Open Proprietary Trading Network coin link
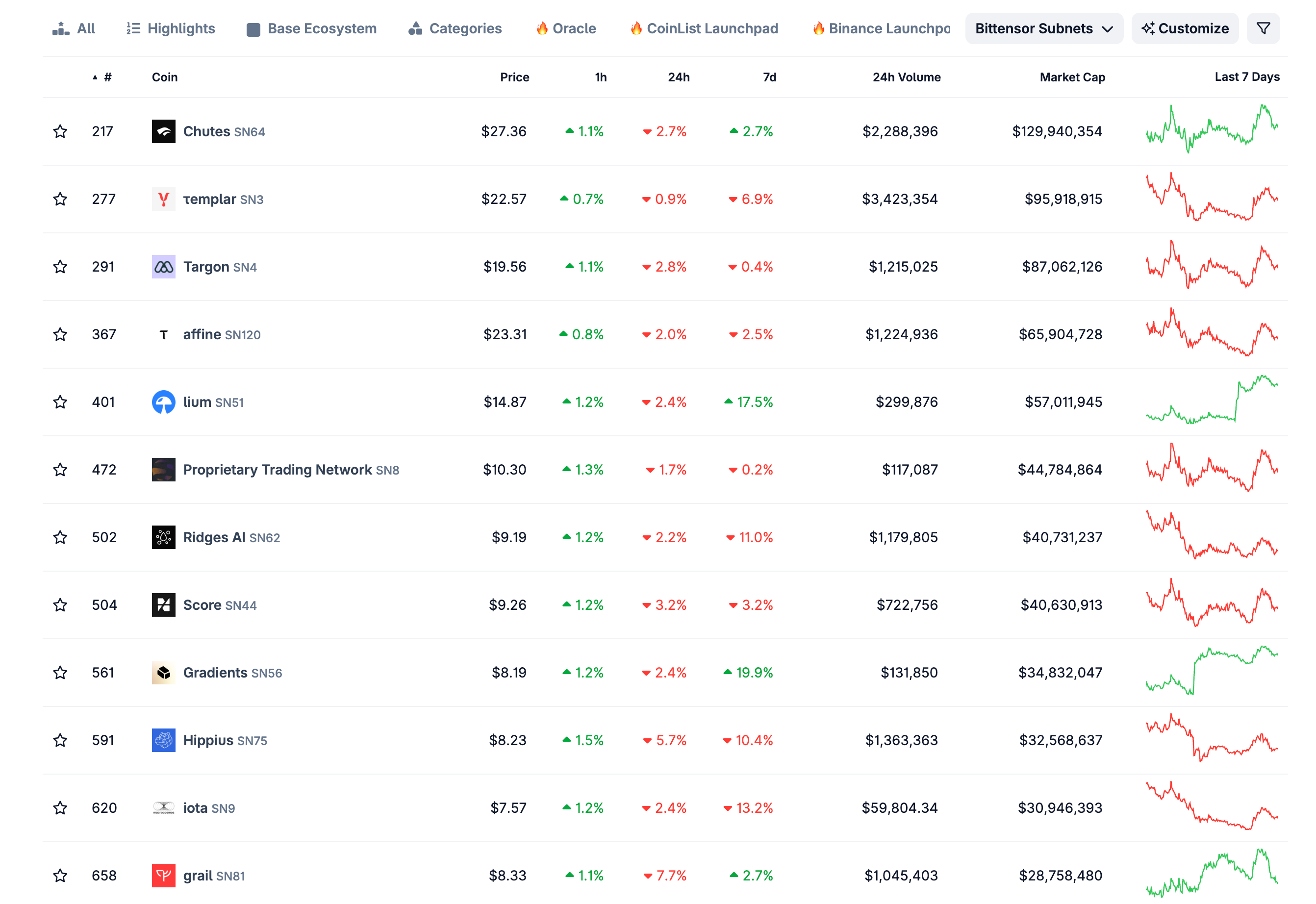This screenshot has height=904, width=1316. (277, 470)
